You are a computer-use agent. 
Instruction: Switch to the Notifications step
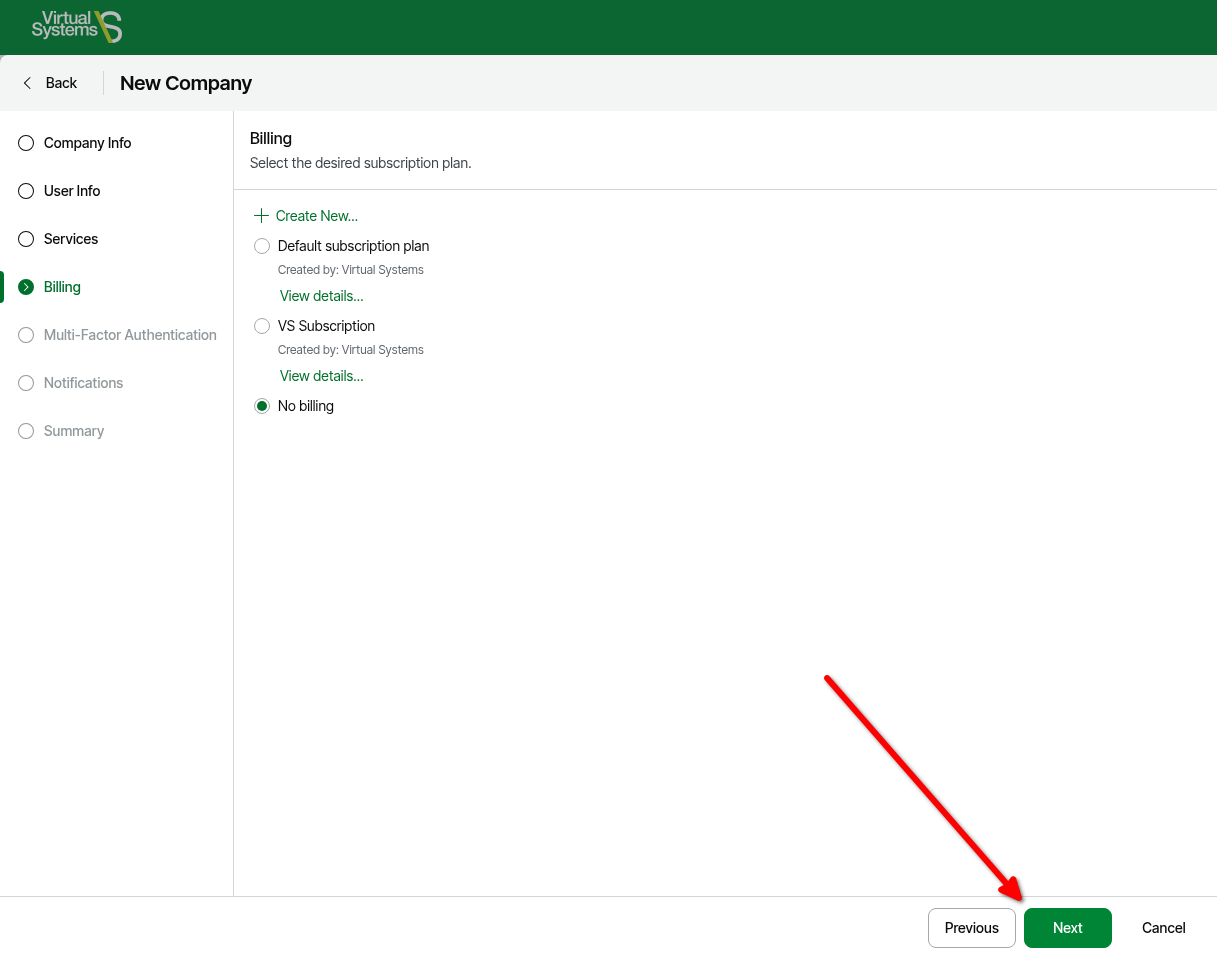[x=83, y=383]
